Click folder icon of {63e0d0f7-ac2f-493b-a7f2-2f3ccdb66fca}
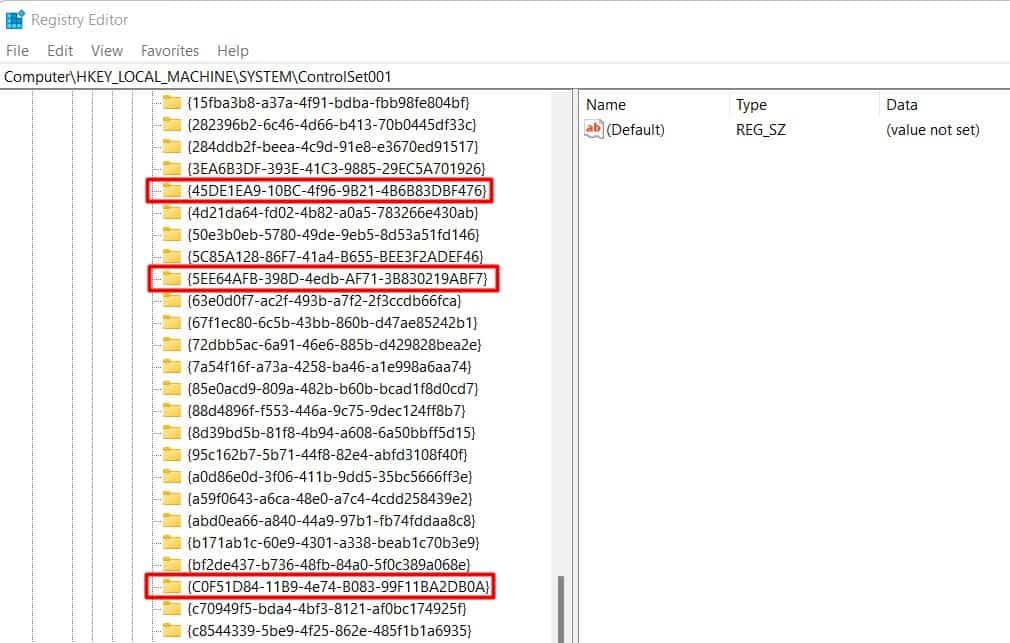 tap(172, 300)
